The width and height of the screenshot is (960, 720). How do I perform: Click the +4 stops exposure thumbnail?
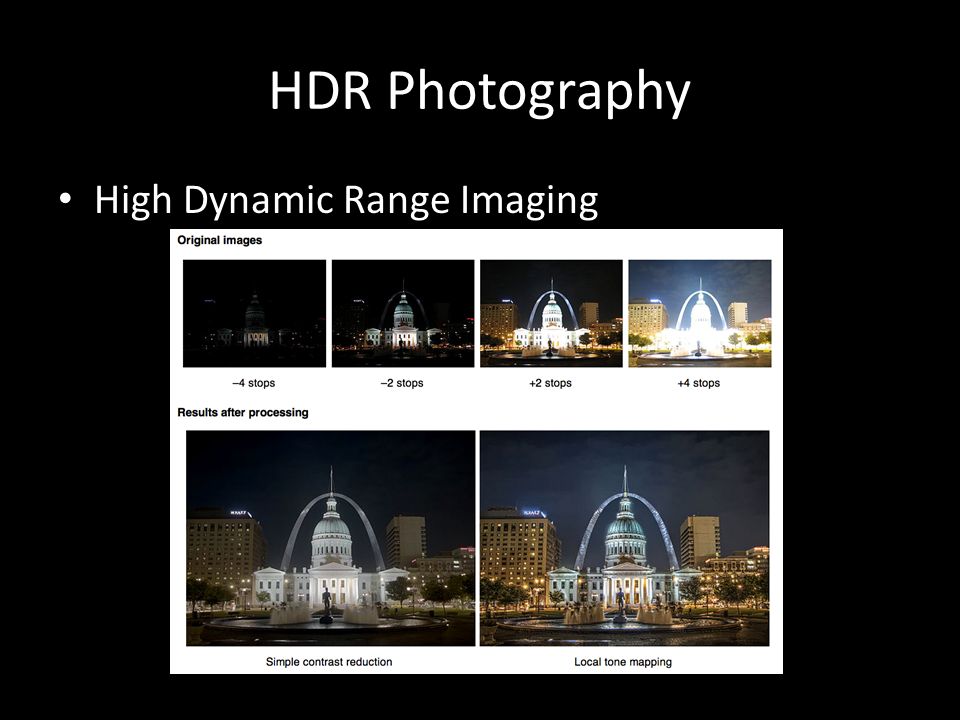point(700,313)
